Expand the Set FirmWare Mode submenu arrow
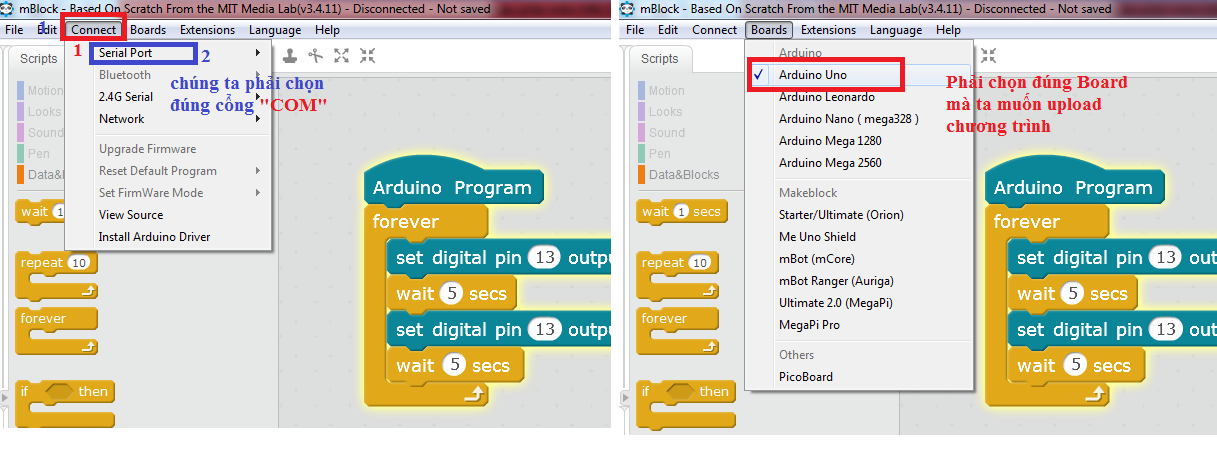Screen dimensions: 1217x456 tap(259, 193)
